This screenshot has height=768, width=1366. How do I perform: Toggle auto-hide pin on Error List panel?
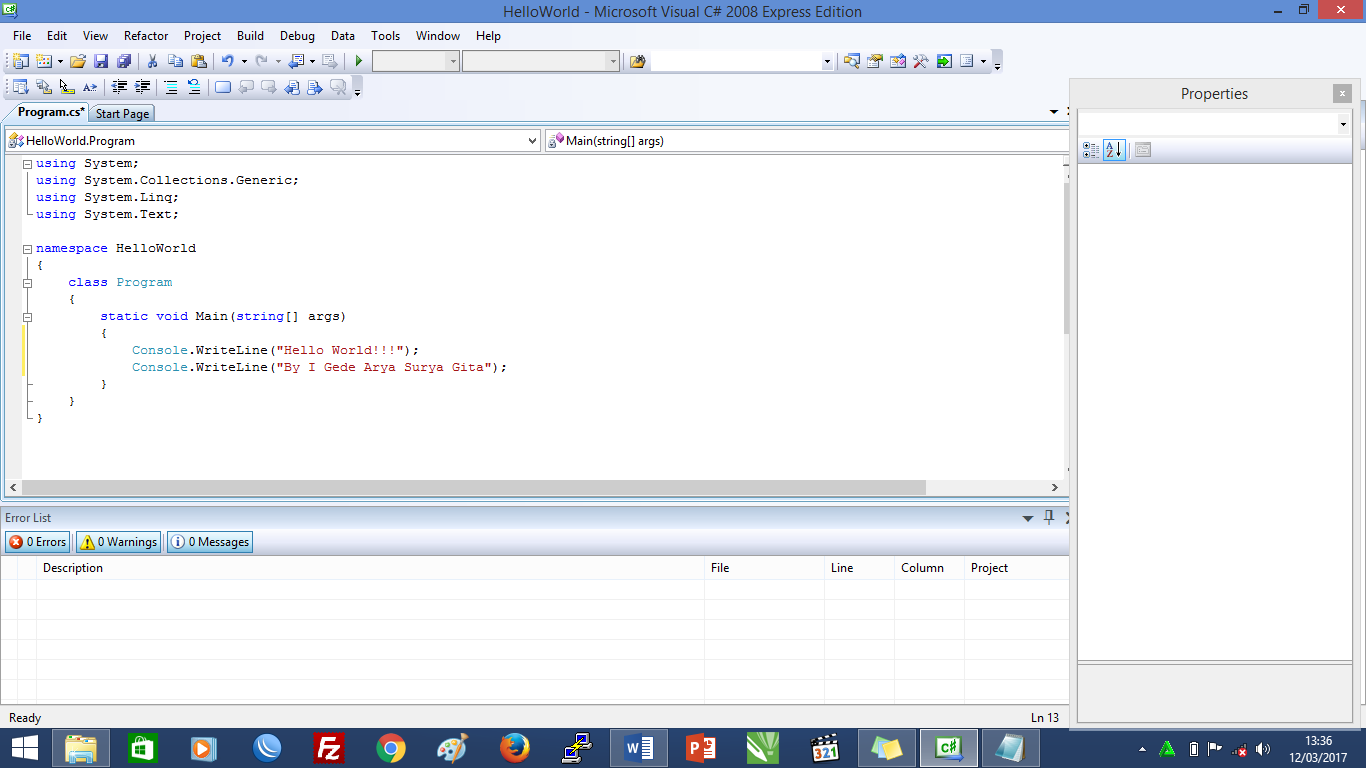[x=1049, y=517]
